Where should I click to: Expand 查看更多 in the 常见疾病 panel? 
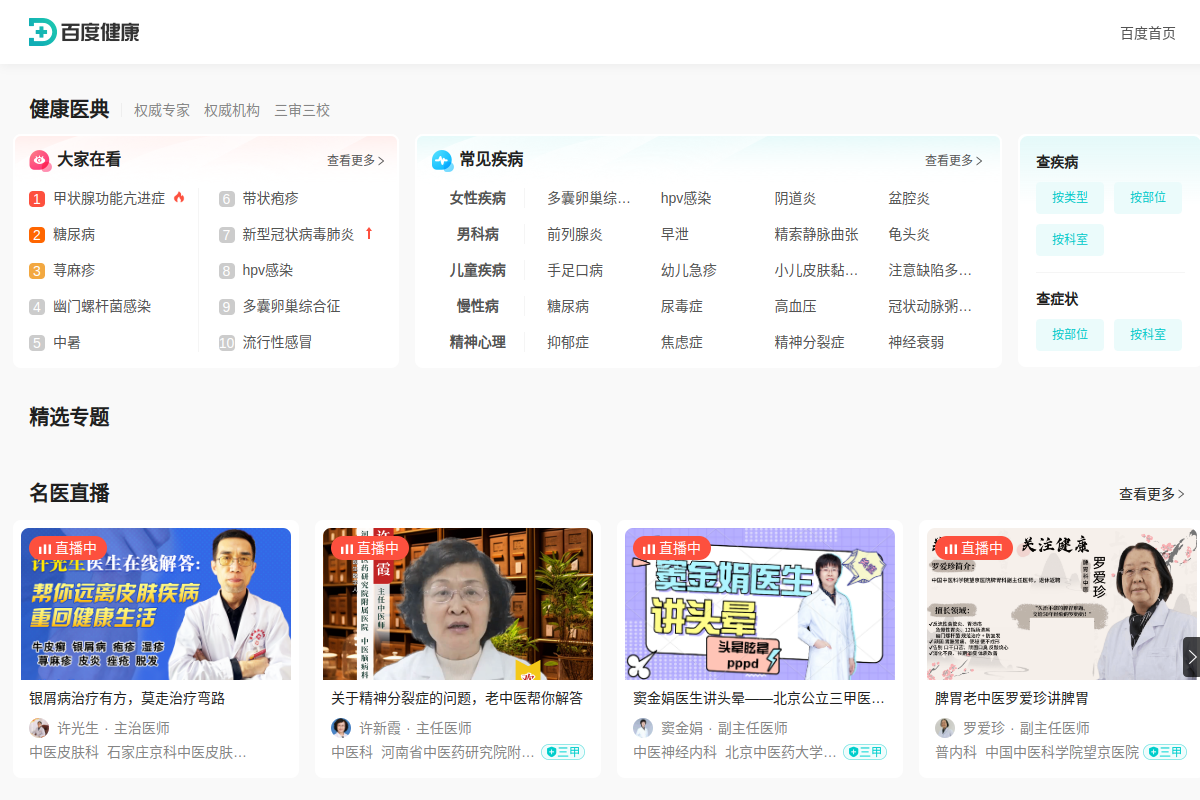point(952,160)
